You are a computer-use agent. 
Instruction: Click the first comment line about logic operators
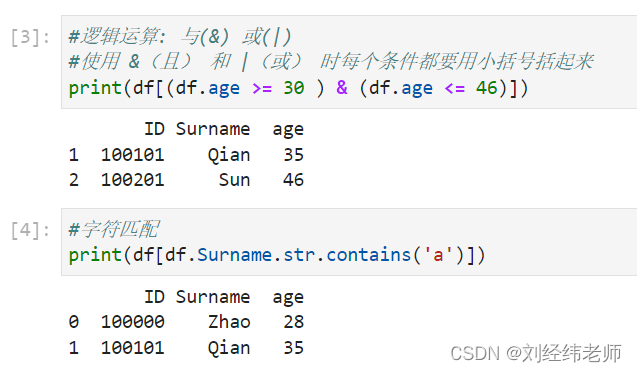tap(180, 37)
